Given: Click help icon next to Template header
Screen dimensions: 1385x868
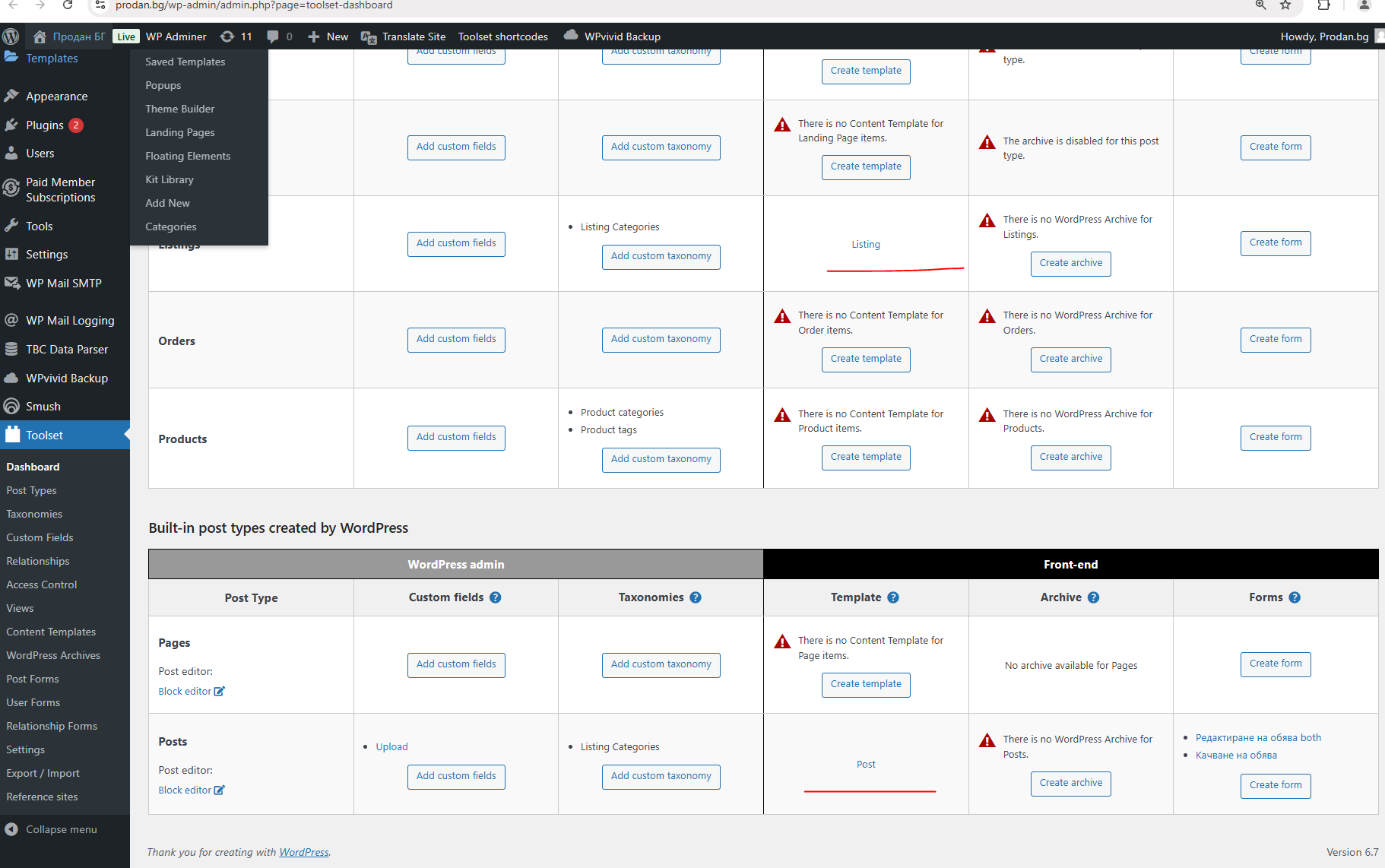Looking at the screenshot, I should 893,597.
